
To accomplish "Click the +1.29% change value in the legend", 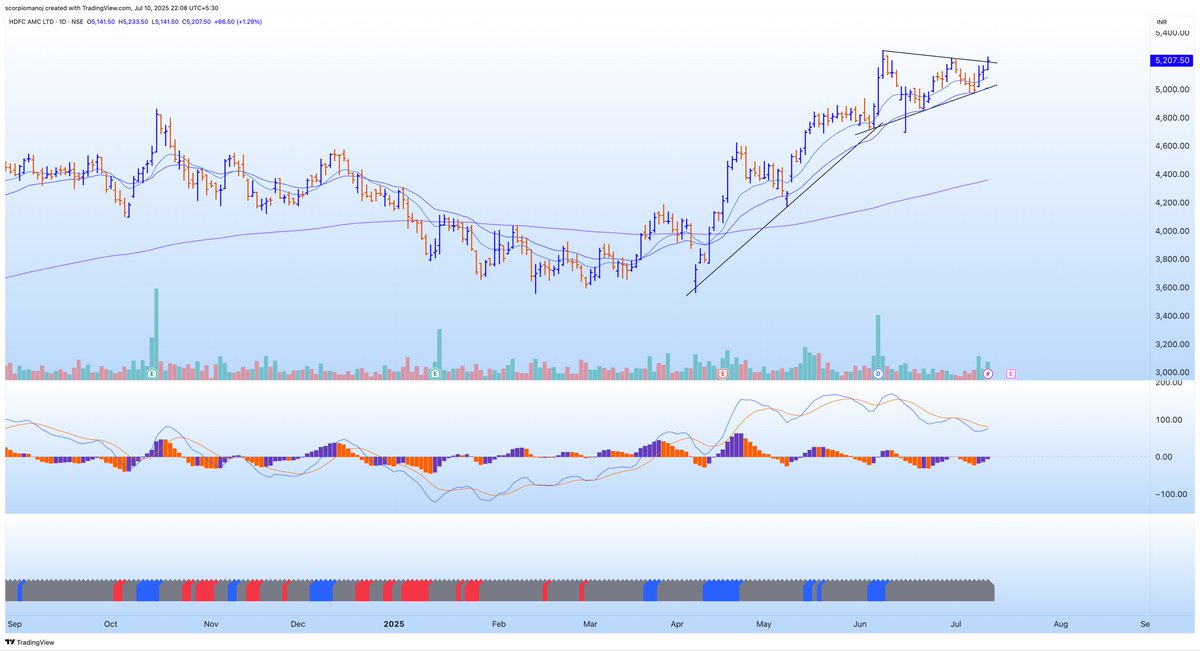I will [x=249, y=22].
